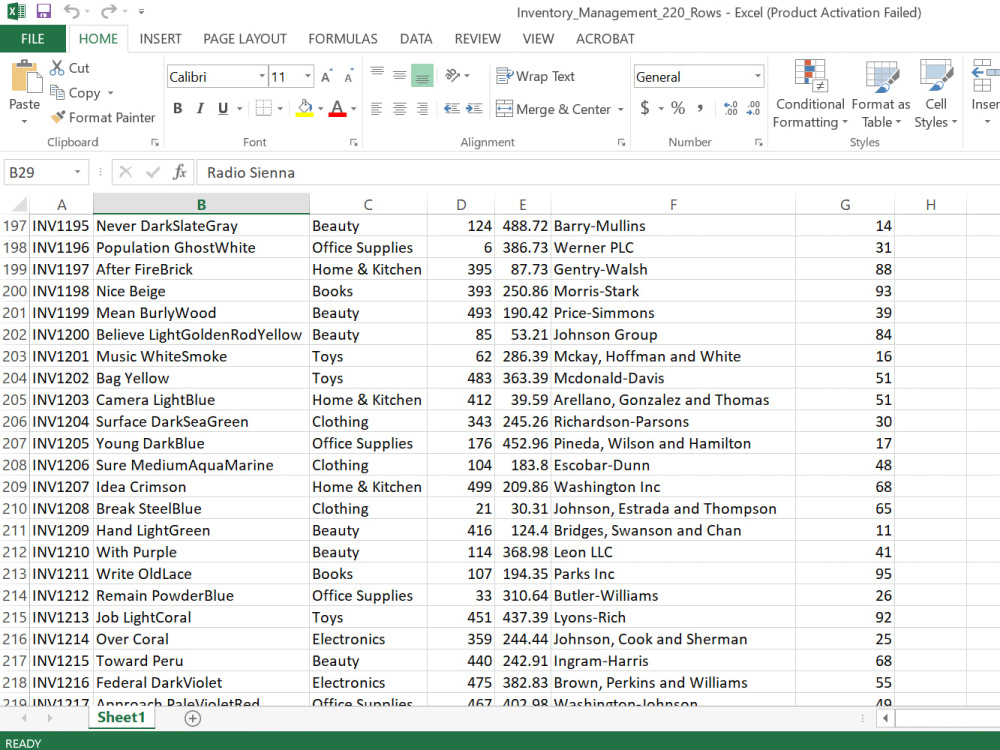Viewport: 1000px width, 750px height.
Task: Switch to the DATA tab
Action: point(416,39)
